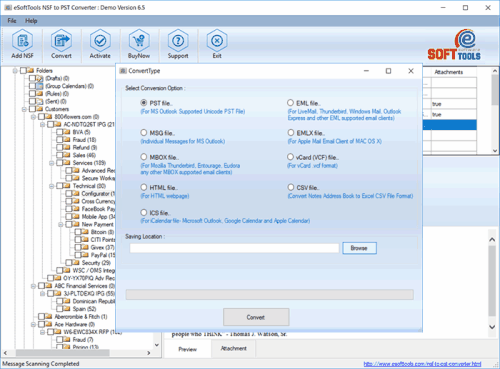Viewport: 500px width, 369px height.
Task: Open the Support help icon
Action: click(x=178, y=41)
